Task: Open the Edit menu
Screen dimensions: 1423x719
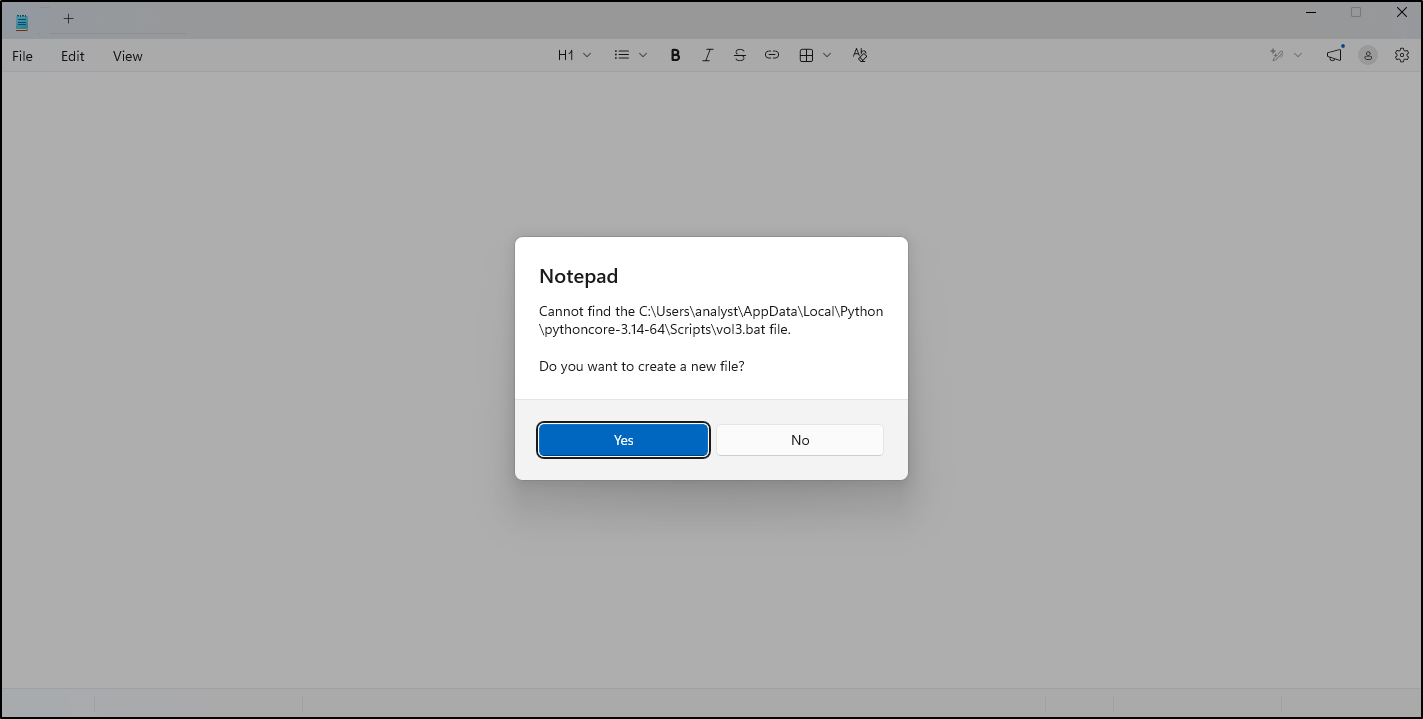Action: coord(73,56)
